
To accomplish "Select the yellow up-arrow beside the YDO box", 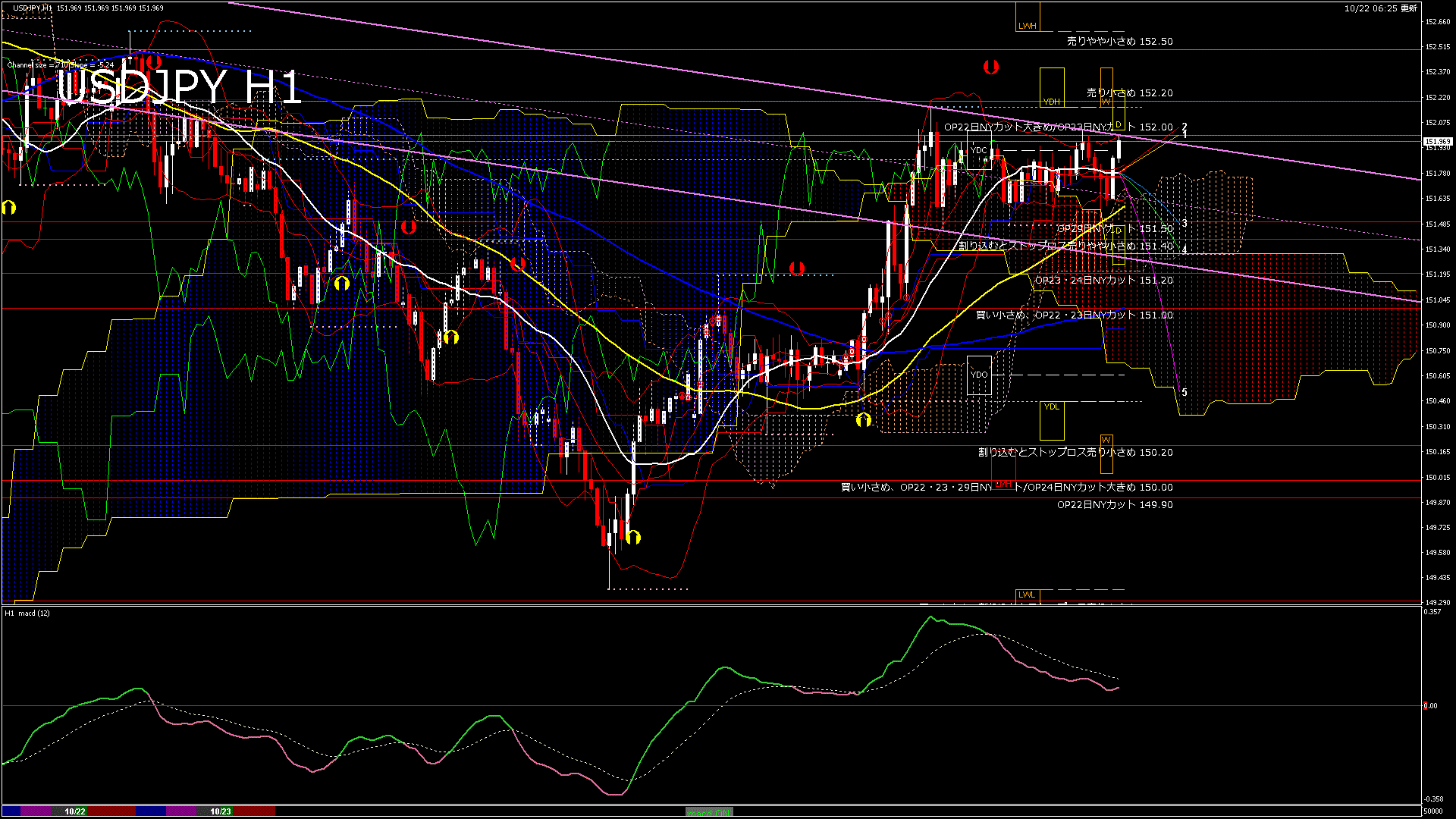I will click(863, 419).
